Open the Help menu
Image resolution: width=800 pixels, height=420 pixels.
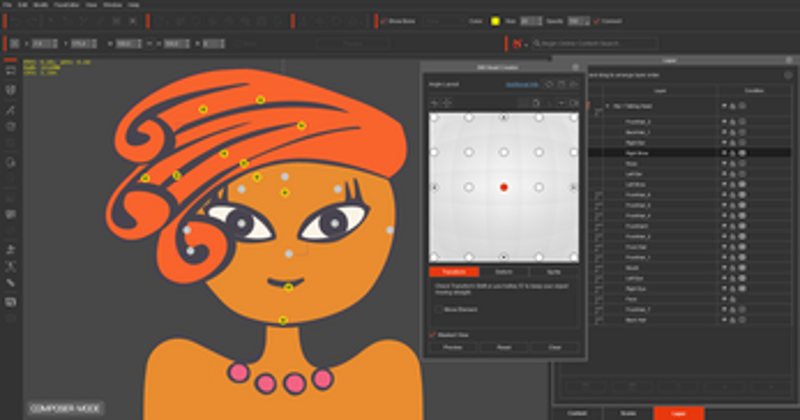133,5
